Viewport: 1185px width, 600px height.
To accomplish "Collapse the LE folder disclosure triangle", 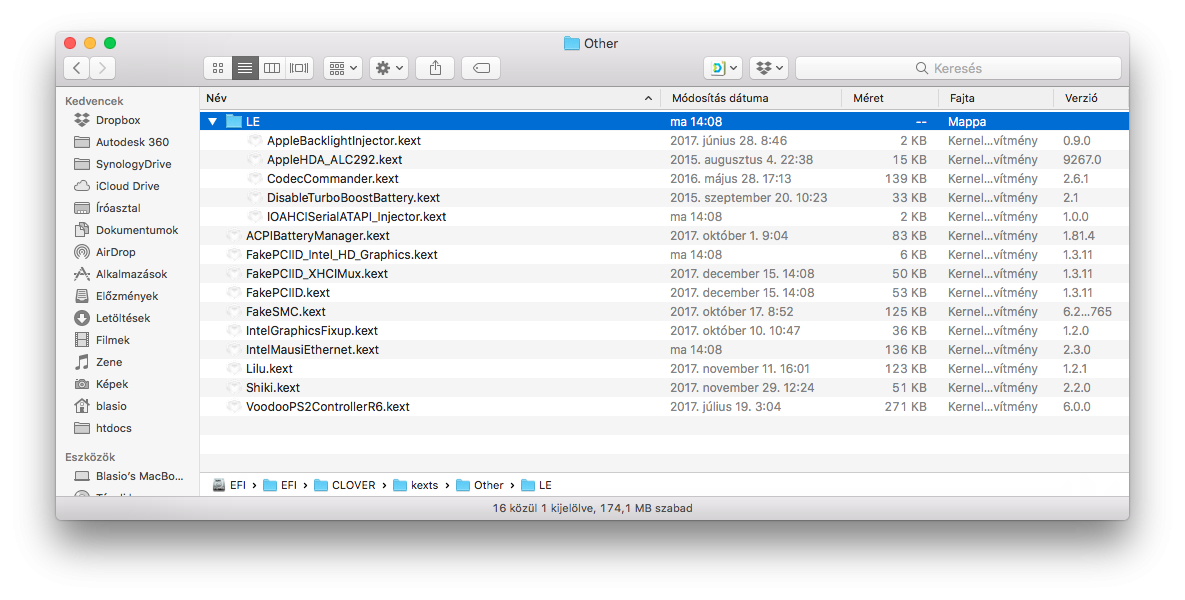I will [x=212, y=122].
